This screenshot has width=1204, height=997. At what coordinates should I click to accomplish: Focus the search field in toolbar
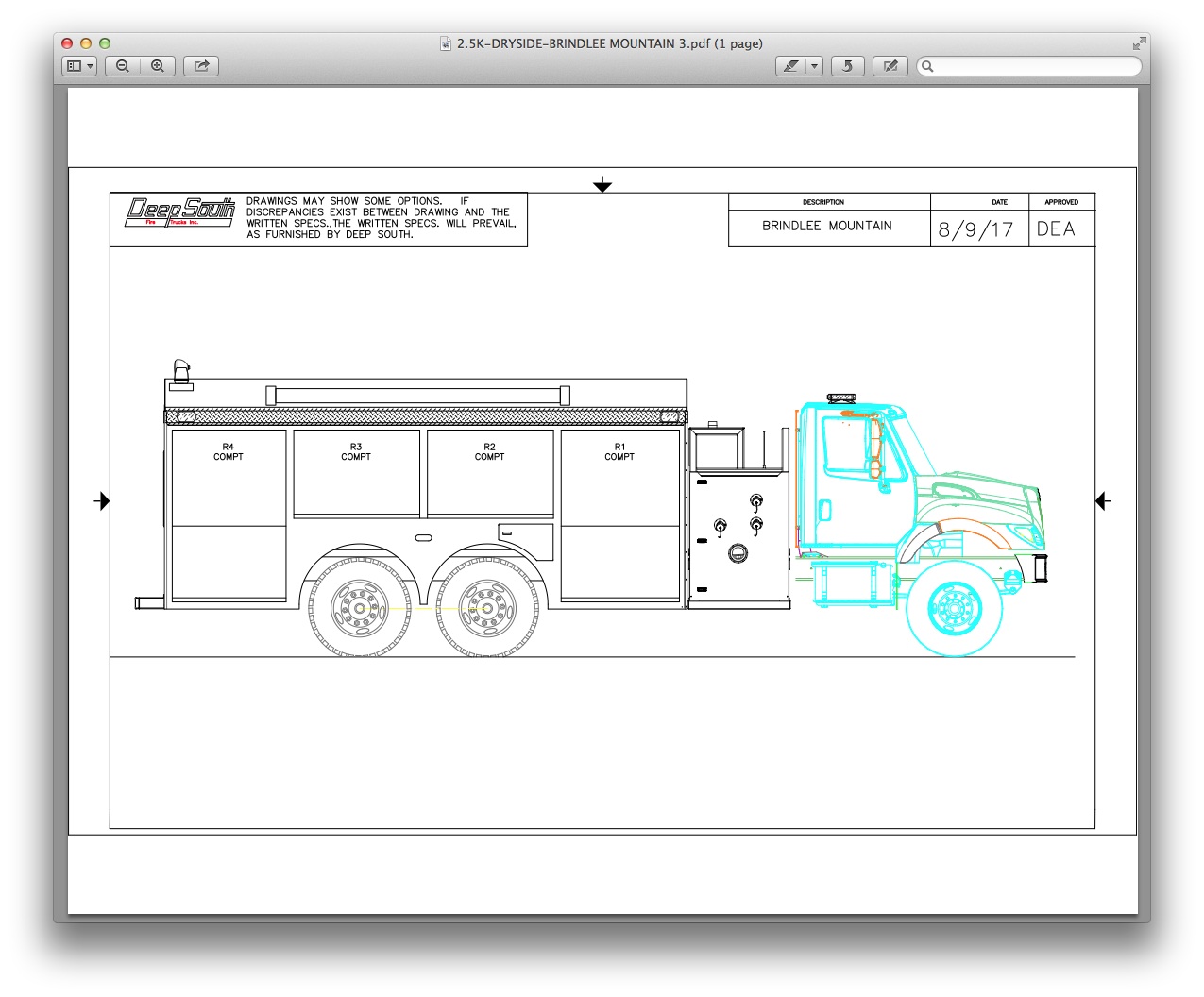tap(1029, 66)
